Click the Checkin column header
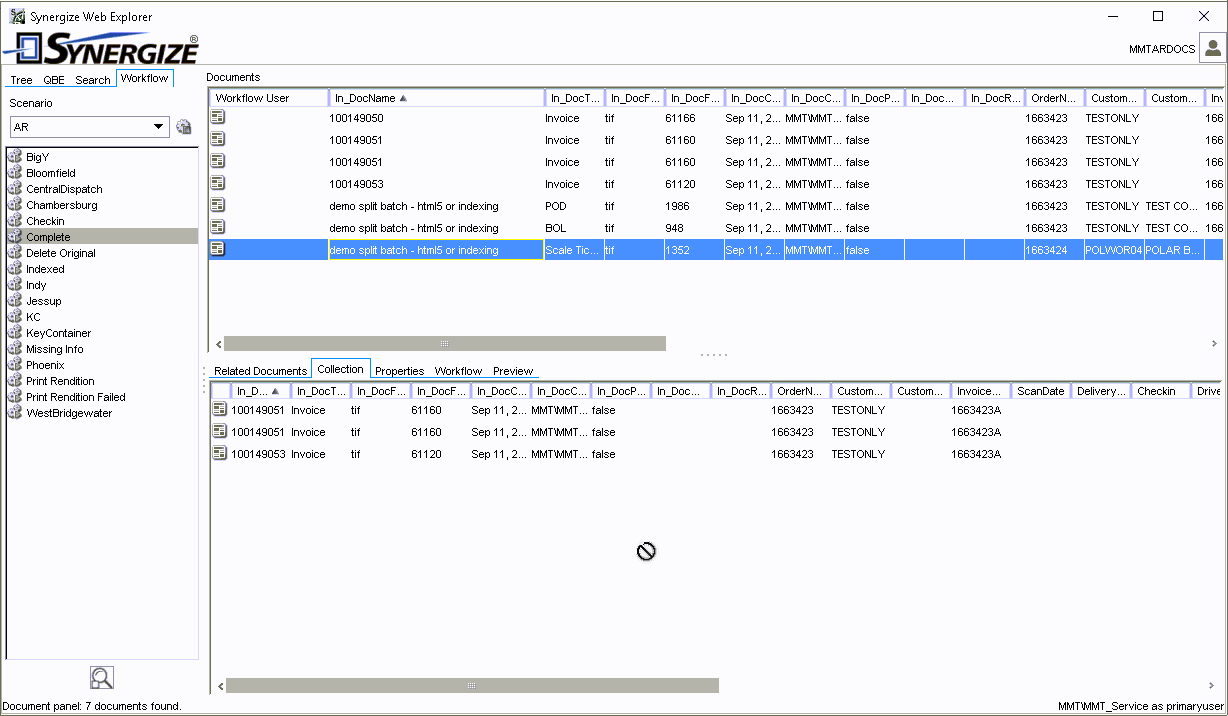The height and width of the screenshot is (716, 1228). [x=1161, y=391]
